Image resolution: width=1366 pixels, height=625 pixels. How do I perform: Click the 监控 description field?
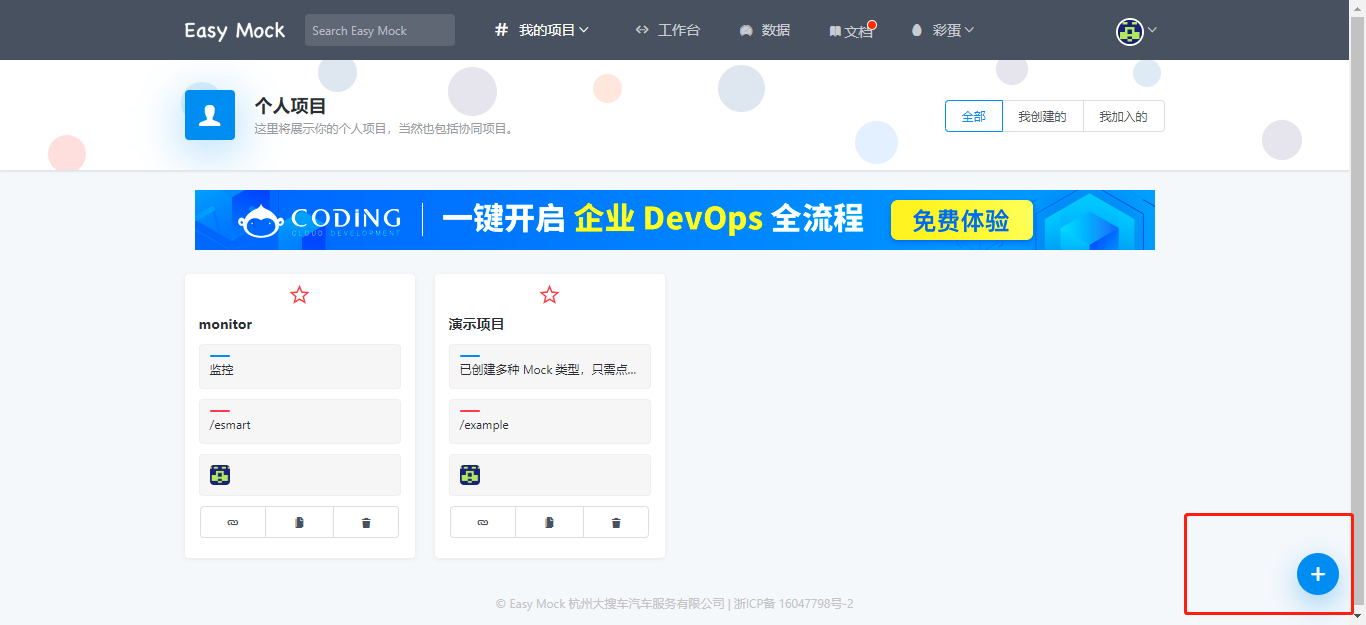click(x=300, y=366)
